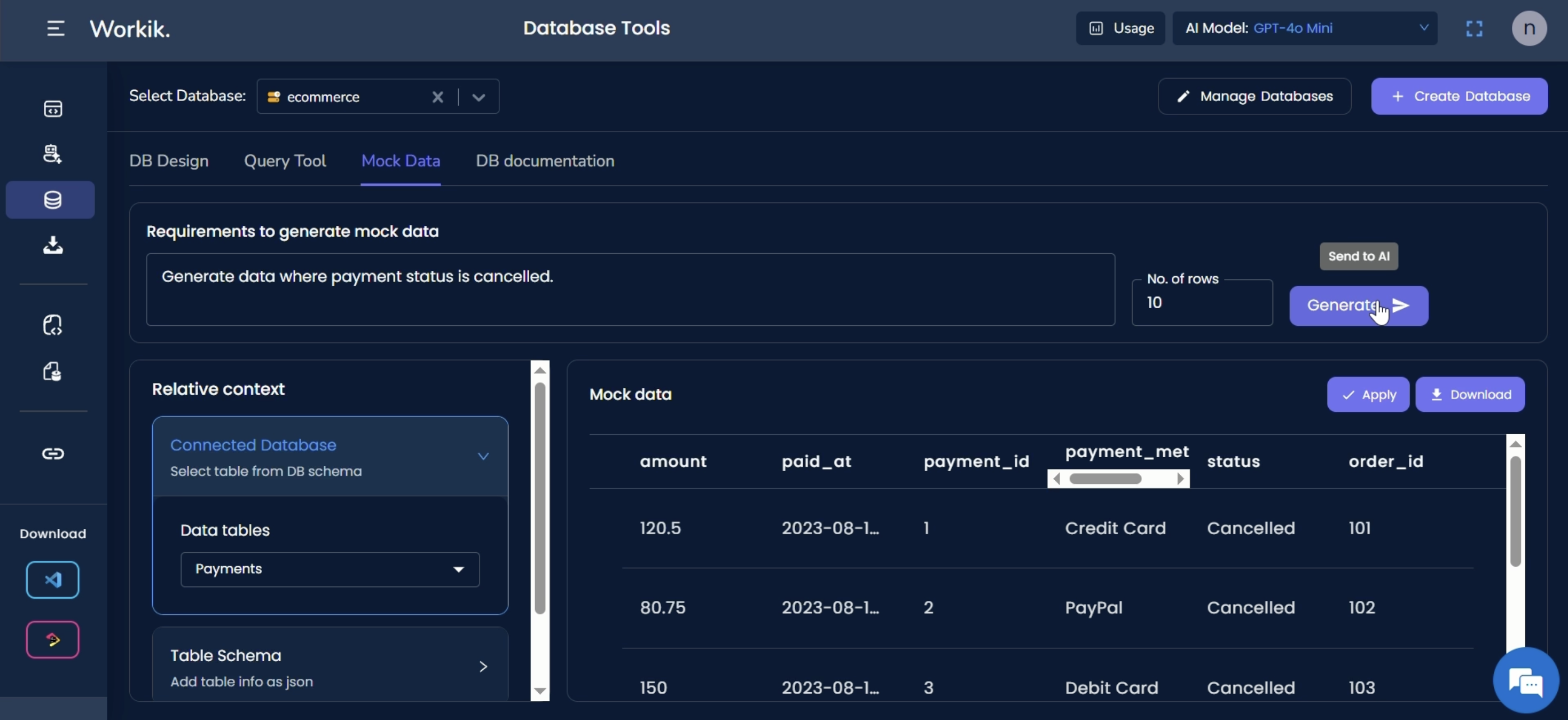The width and height of the screenshot is (1568, 720).
Task: Click the payment_method column horizontal scrollbar
Action: [1105, 479]
